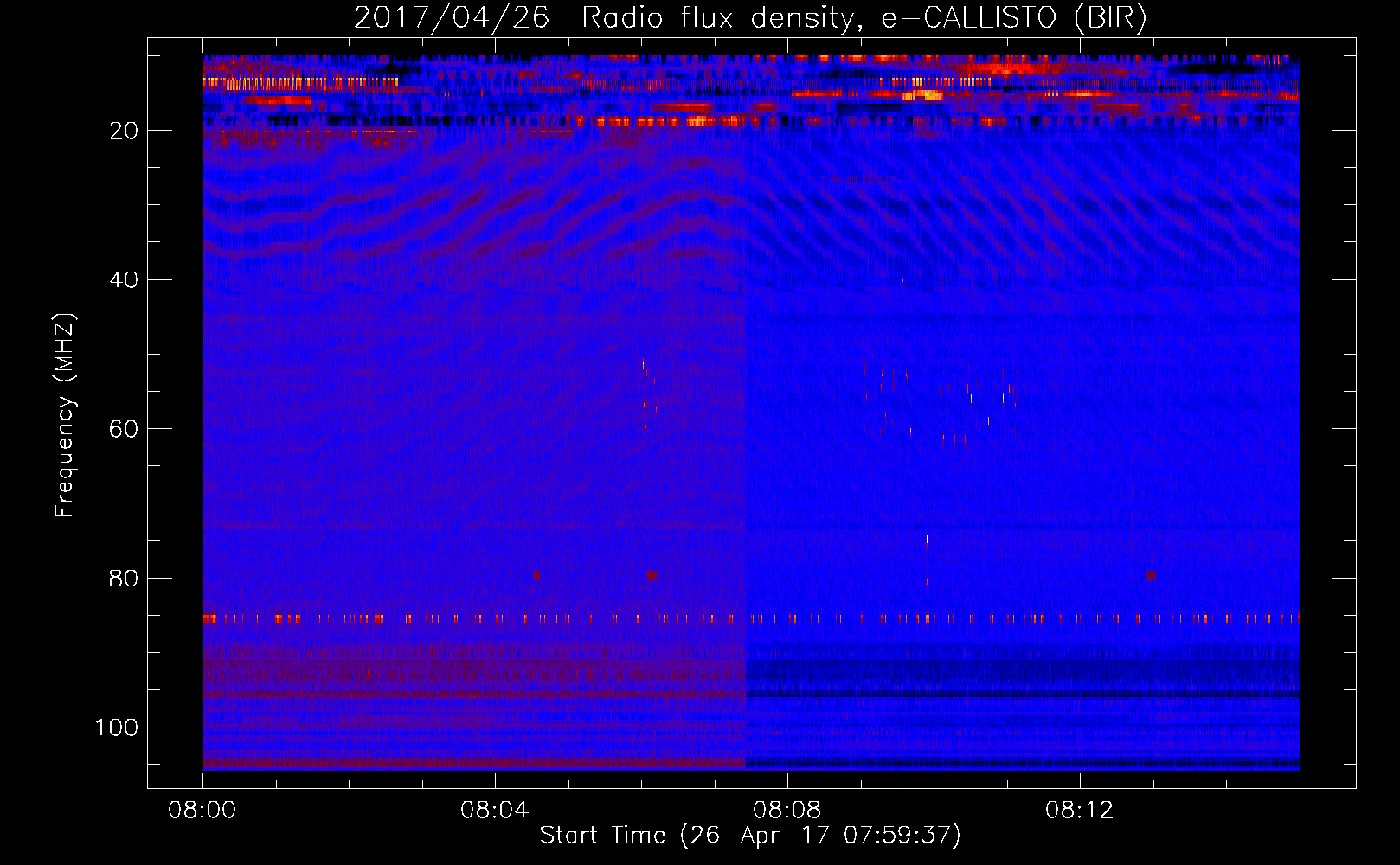
Task: Click the '08:00' time tick label
Action: coord(202,811)
